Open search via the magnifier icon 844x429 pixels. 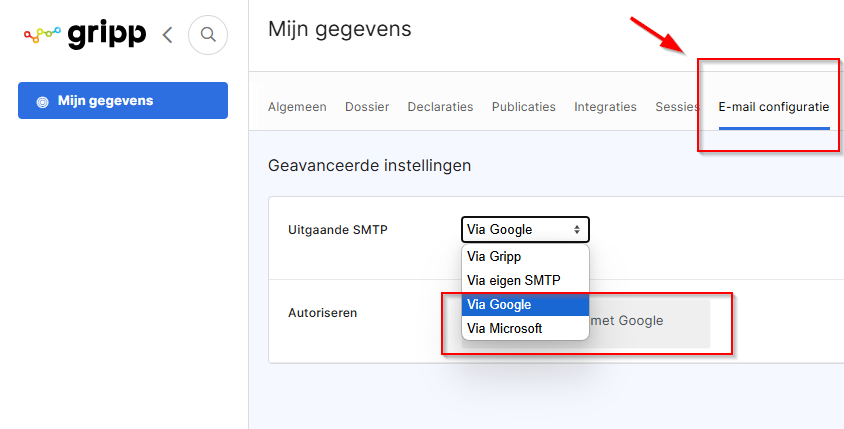coord(208,35)
